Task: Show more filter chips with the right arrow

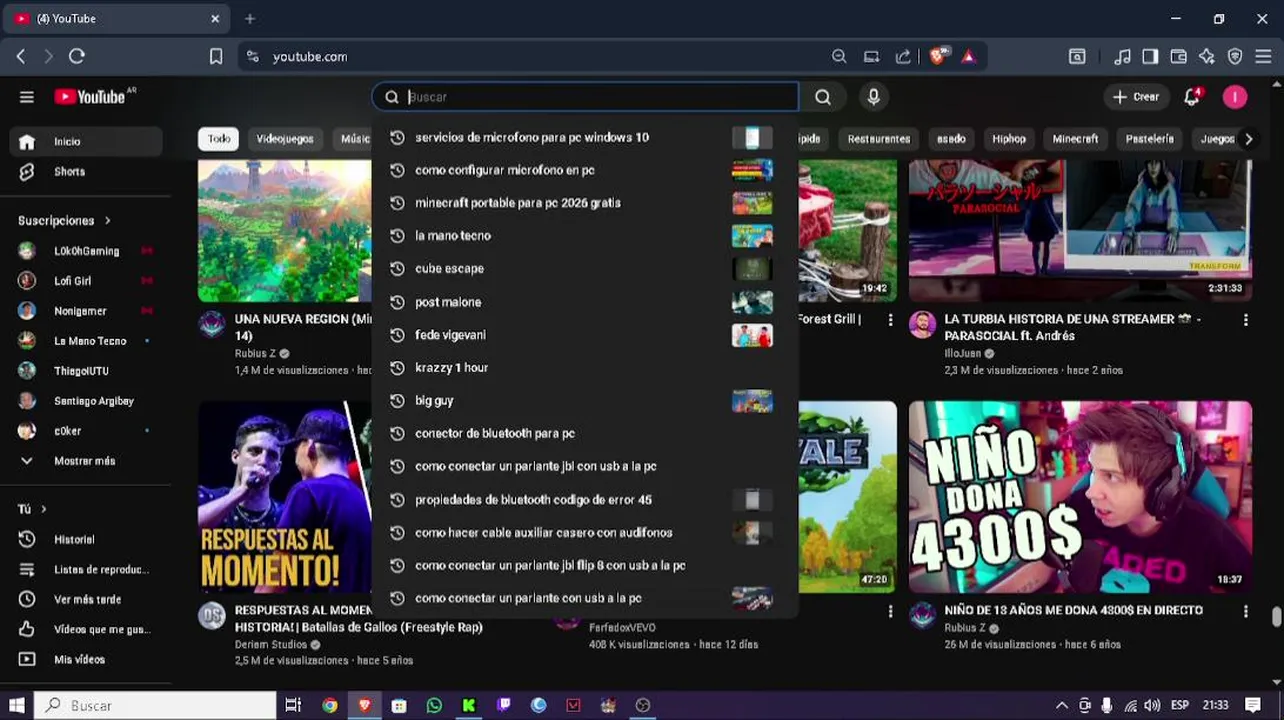Action: [1248, 139]
